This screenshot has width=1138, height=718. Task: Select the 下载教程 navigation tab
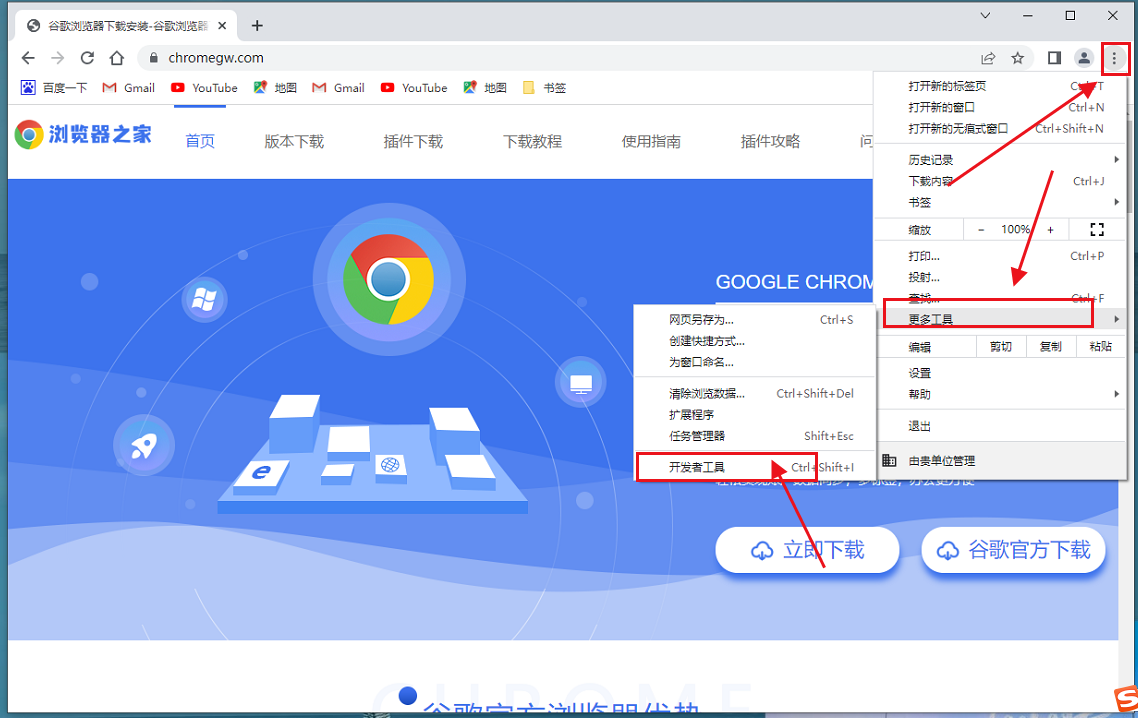[532, 142]
